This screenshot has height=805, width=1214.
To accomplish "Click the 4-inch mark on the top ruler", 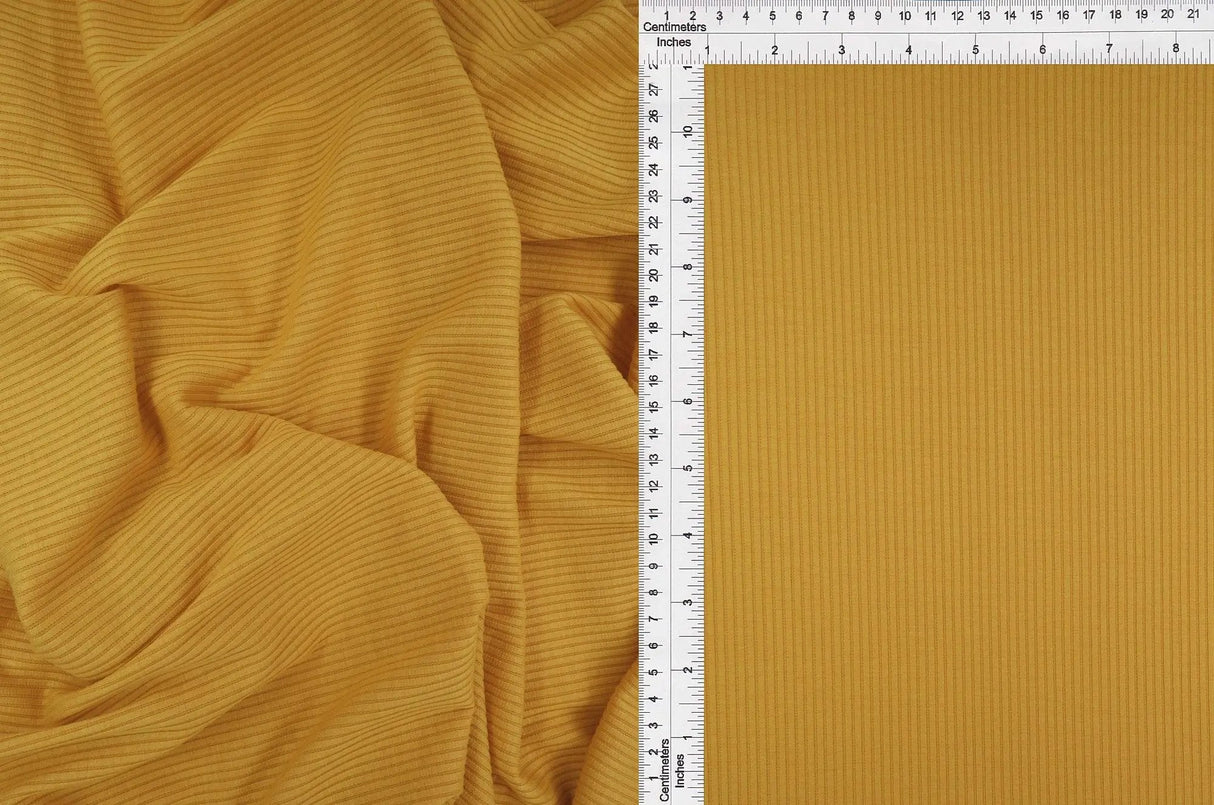I will (x=908, y=47).
